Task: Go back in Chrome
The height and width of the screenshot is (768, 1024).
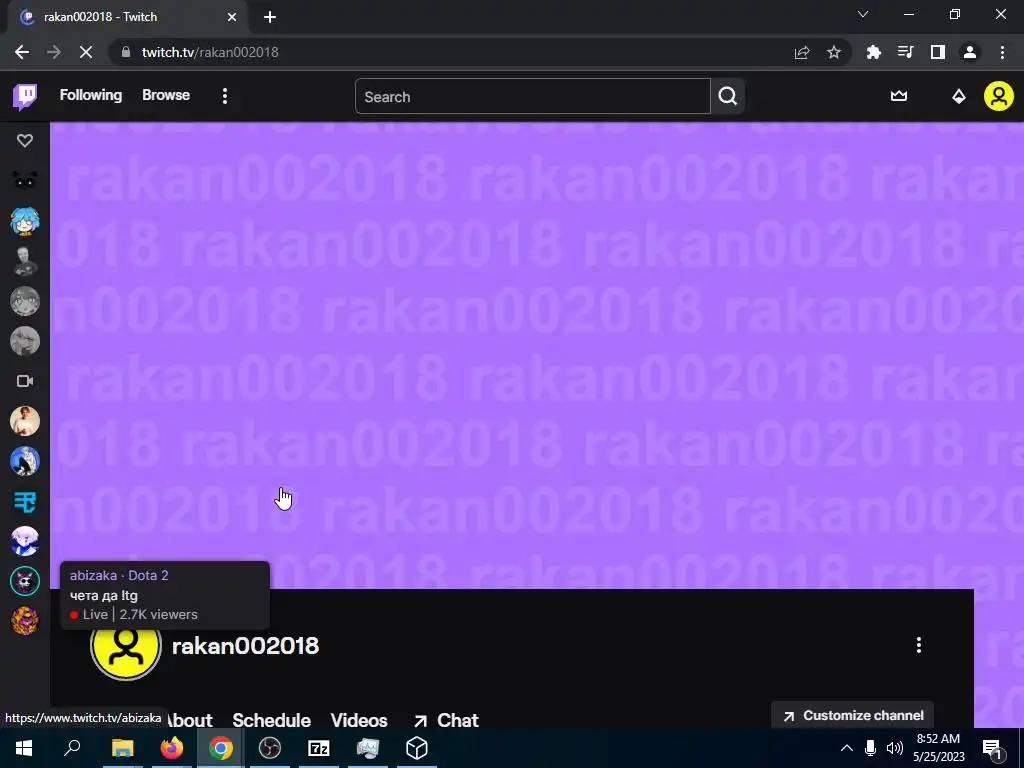Action: point(22,52)
